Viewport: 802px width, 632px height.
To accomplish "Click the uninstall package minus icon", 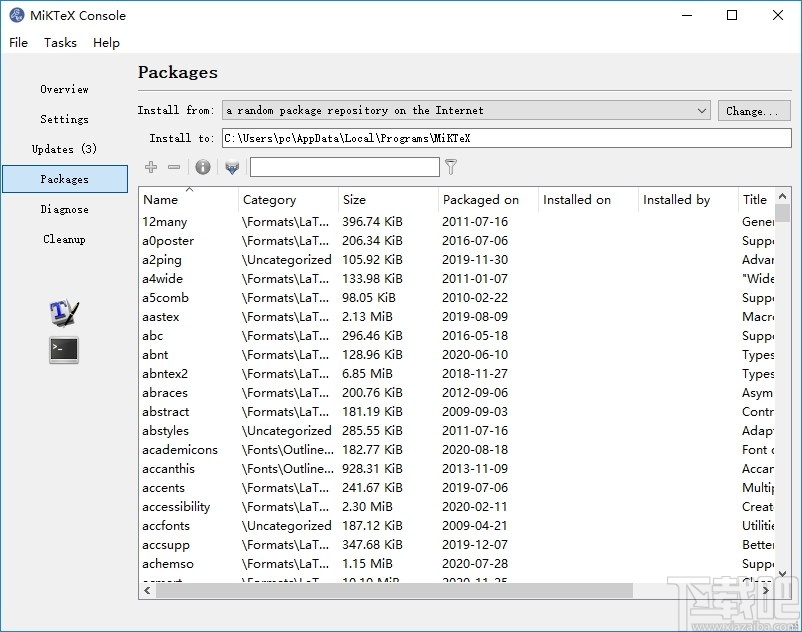I will [x=174, y=167].
